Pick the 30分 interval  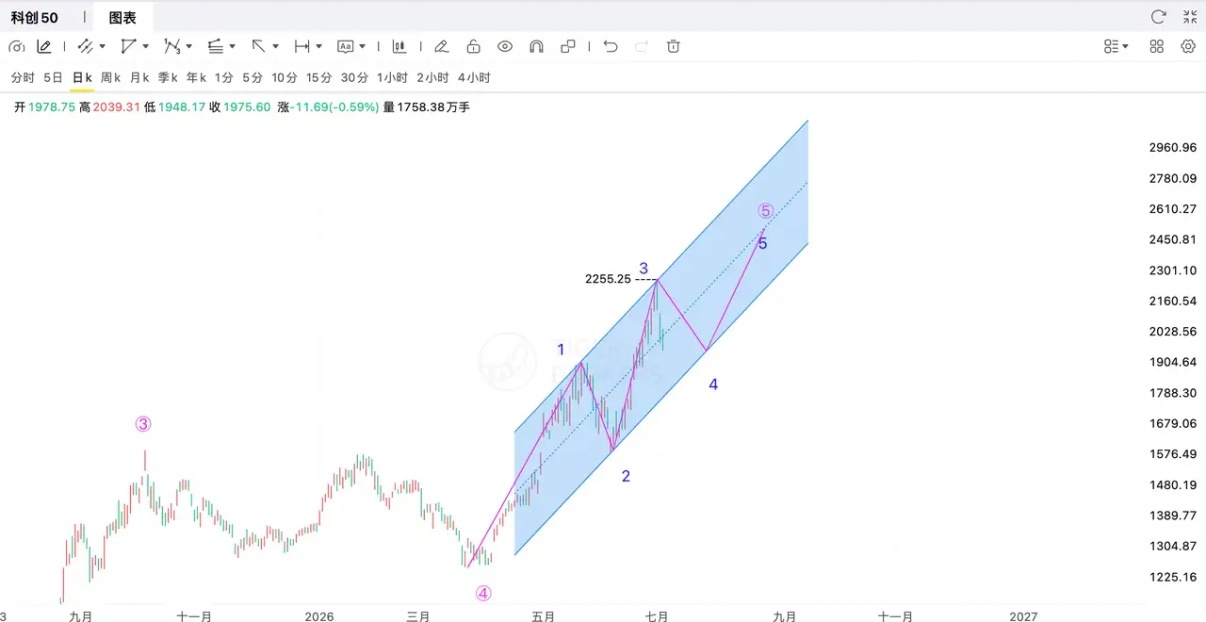[354, 77]
